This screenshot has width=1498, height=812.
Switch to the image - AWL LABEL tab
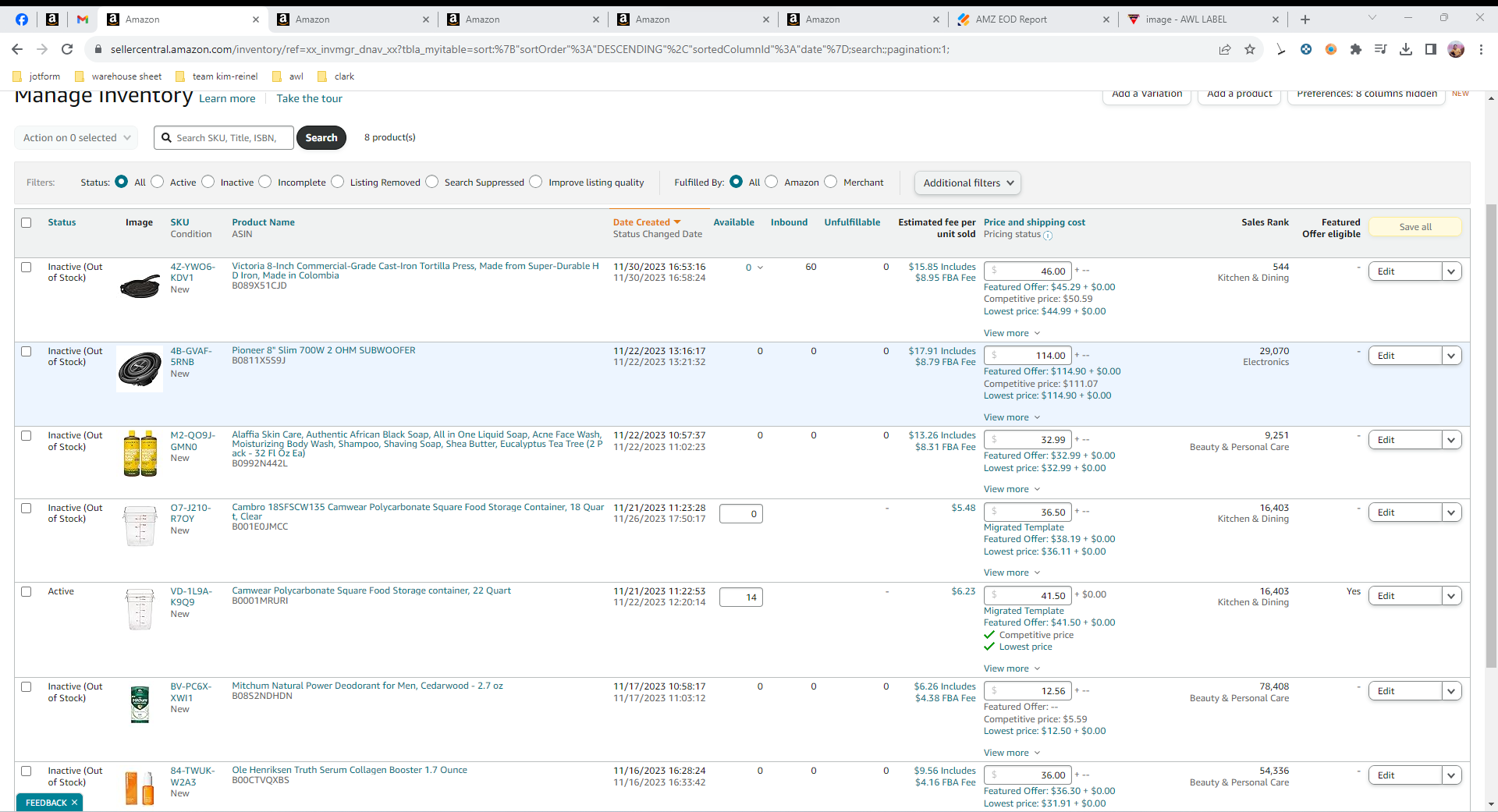point(1204,20)
